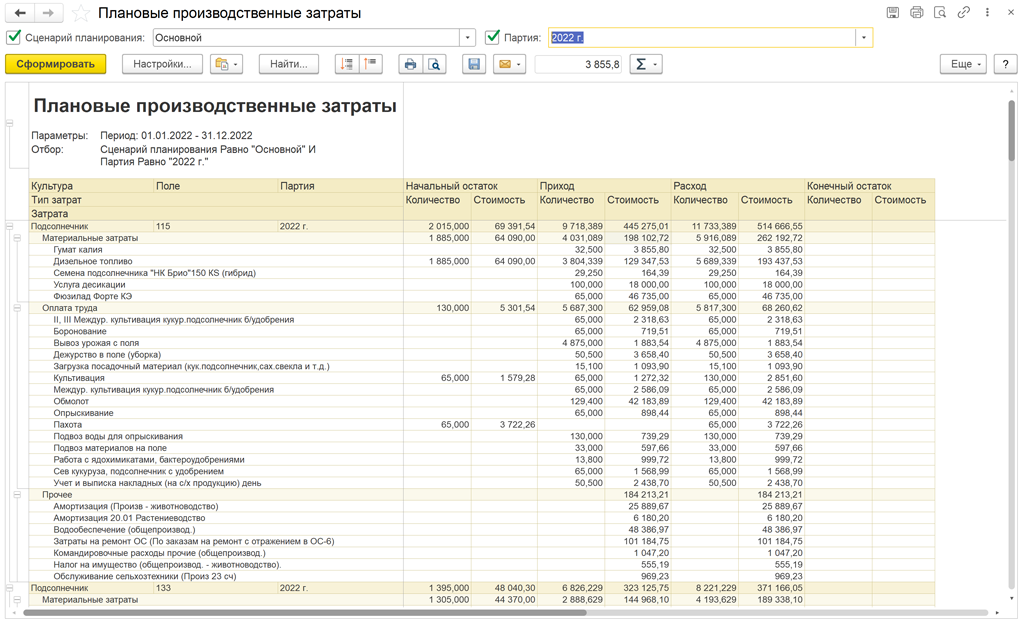Click the print icon in the toolbar
Screen dimensions: 1024x625
click(x=410, y=64)
